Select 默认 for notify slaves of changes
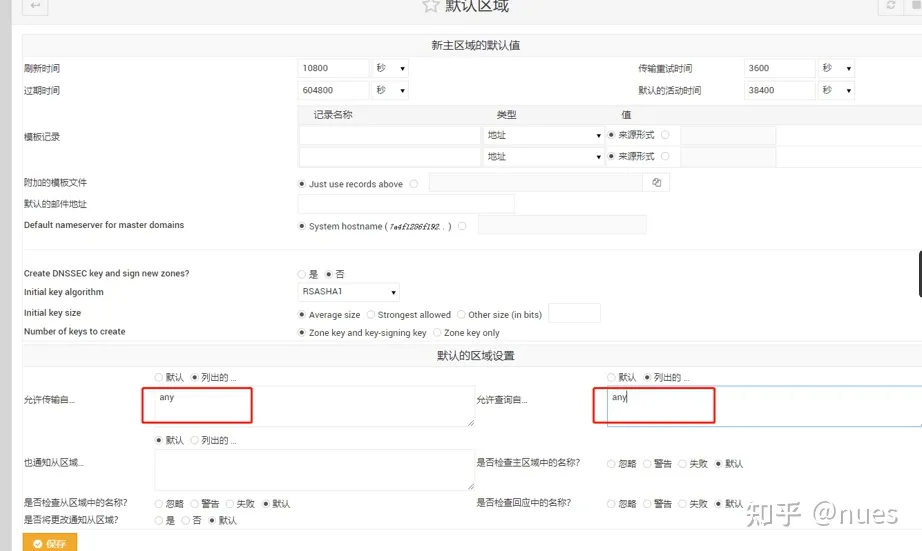 coord(212,520)
